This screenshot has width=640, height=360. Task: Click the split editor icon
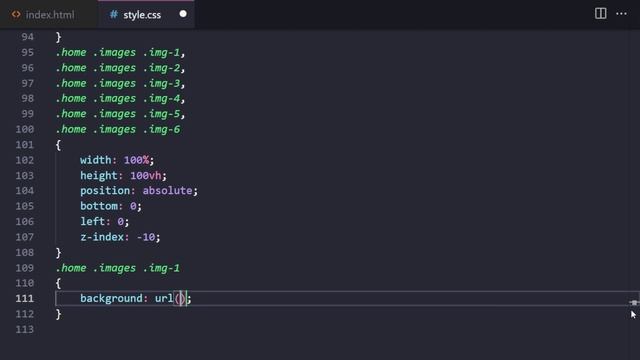click(x=600, y=13)
